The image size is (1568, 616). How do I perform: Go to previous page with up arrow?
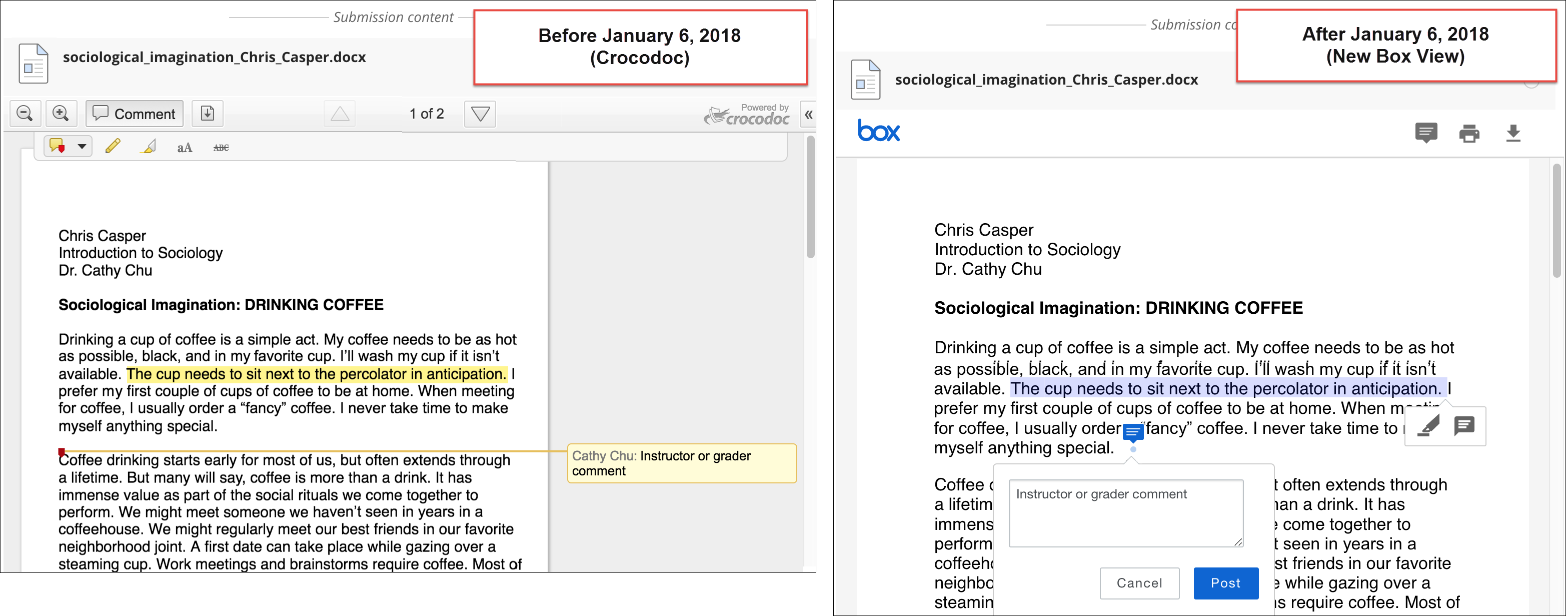click(x=340, y=114)
